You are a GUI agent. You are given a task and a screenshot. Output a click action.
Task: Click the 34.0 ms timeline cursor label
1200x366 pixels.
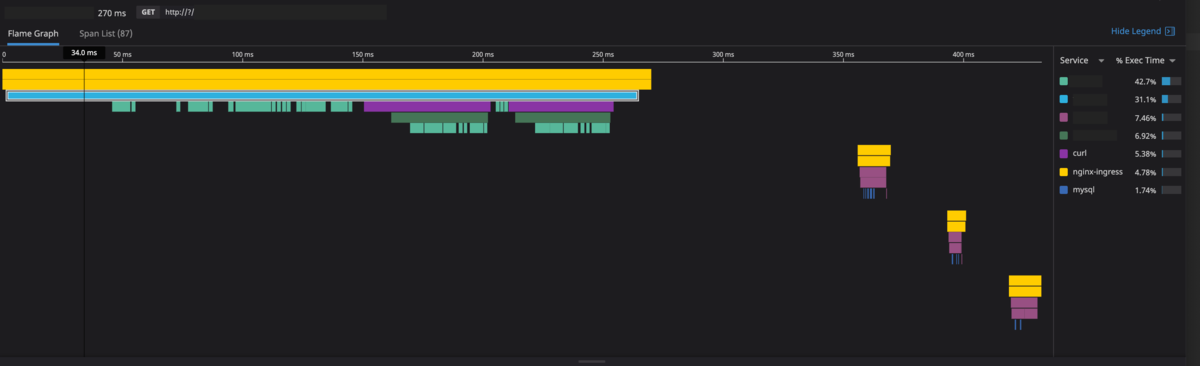pyautogui.click(x=84, y=52)
